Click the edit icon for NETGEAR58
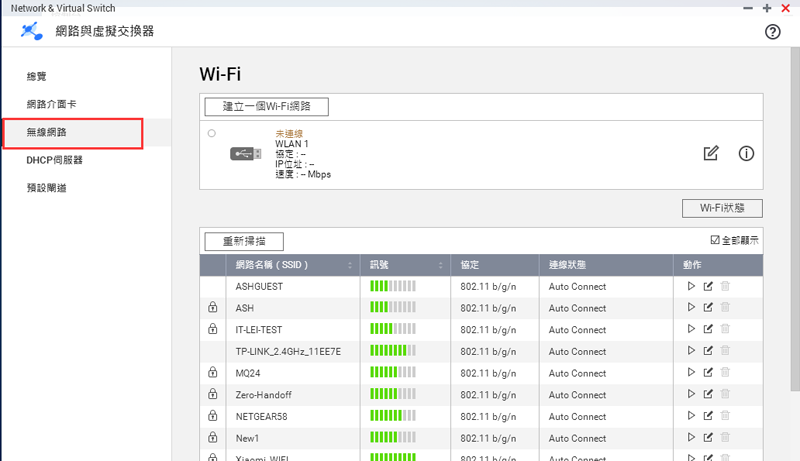 pos(708,415)
